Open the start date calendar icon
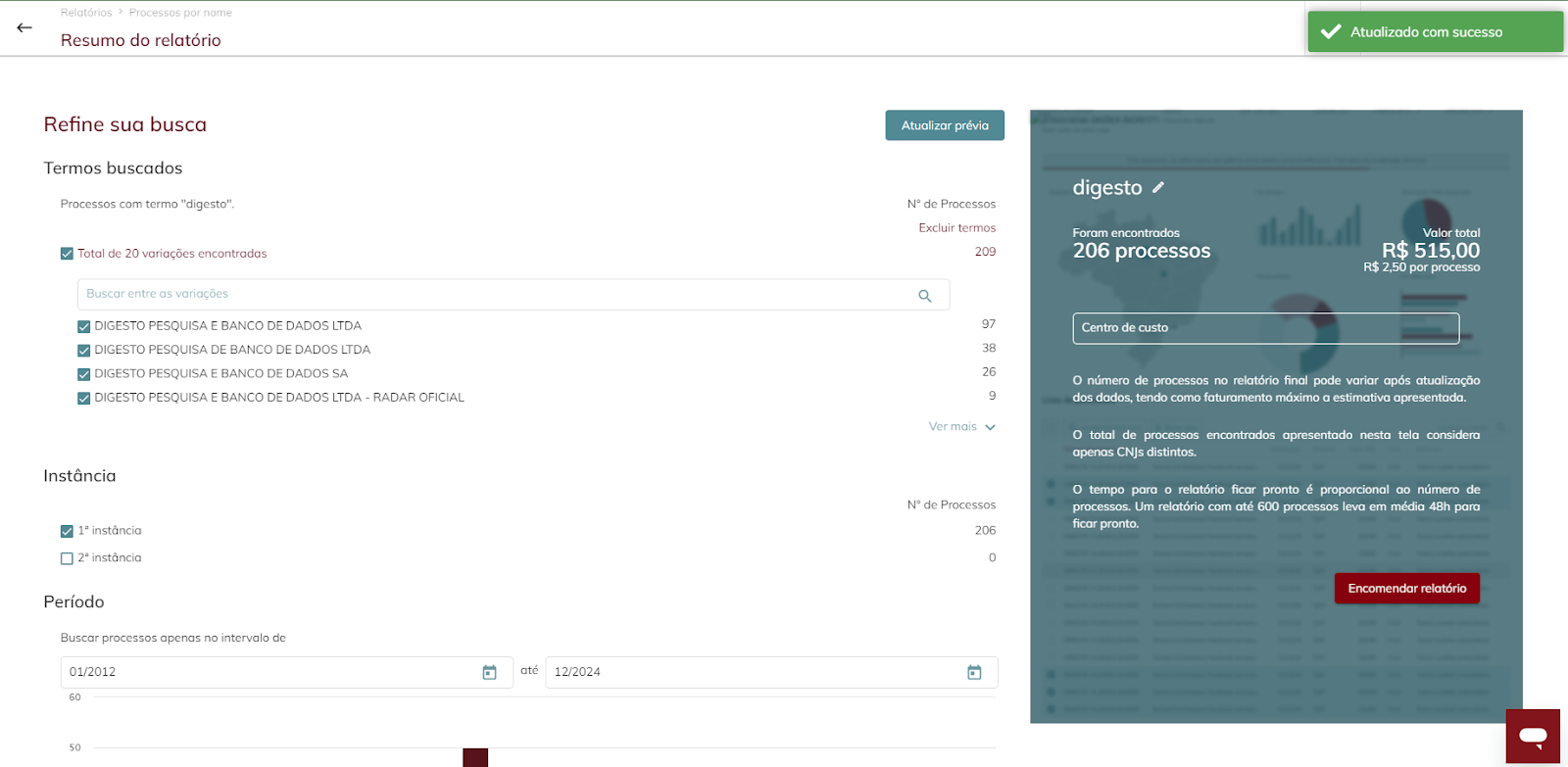Image resolution: width=1568 pixels, height=767 pixels. point(490,672)
